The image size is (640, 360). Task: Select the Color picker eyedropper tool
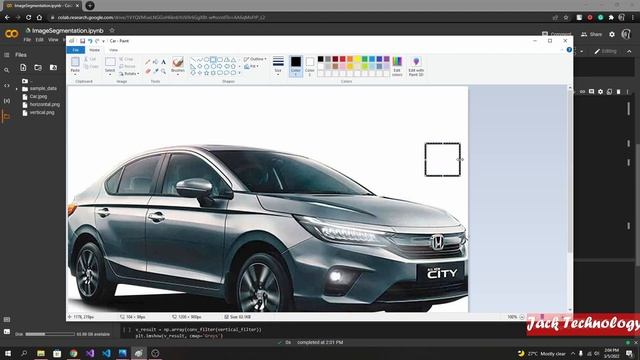point(156,71)
